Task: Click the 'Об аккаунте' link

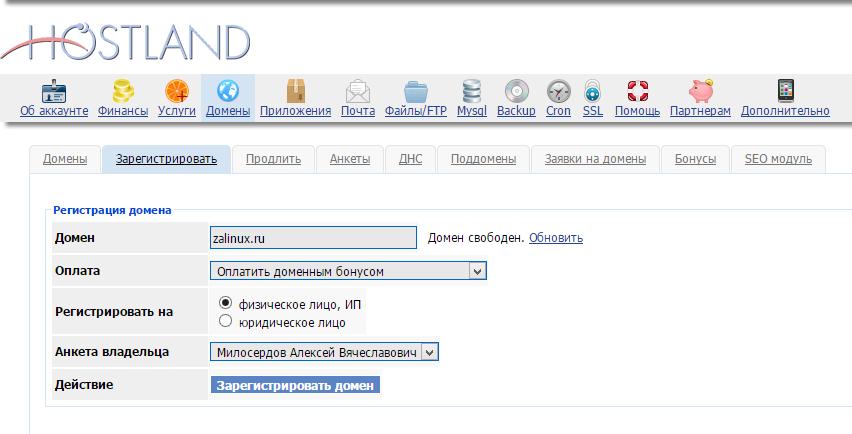Action: tap(54, 111)
